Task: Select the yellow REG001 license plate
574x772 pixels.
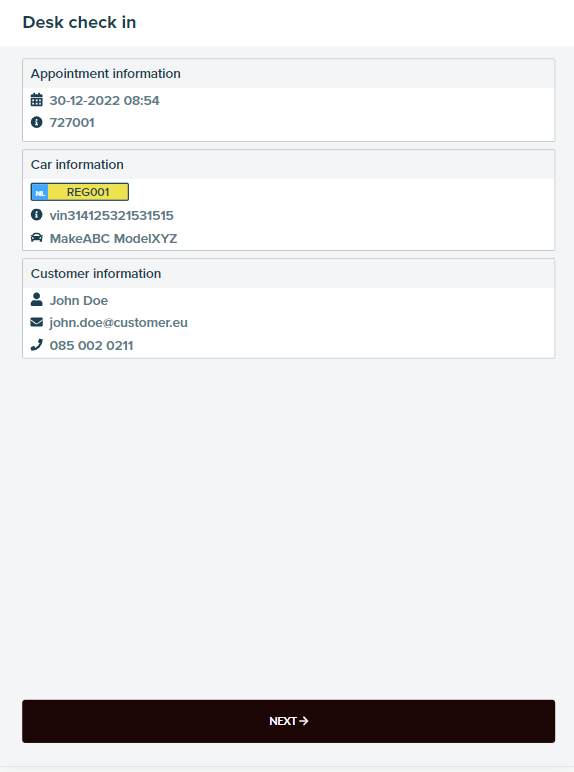Action: tap(80, 192)
